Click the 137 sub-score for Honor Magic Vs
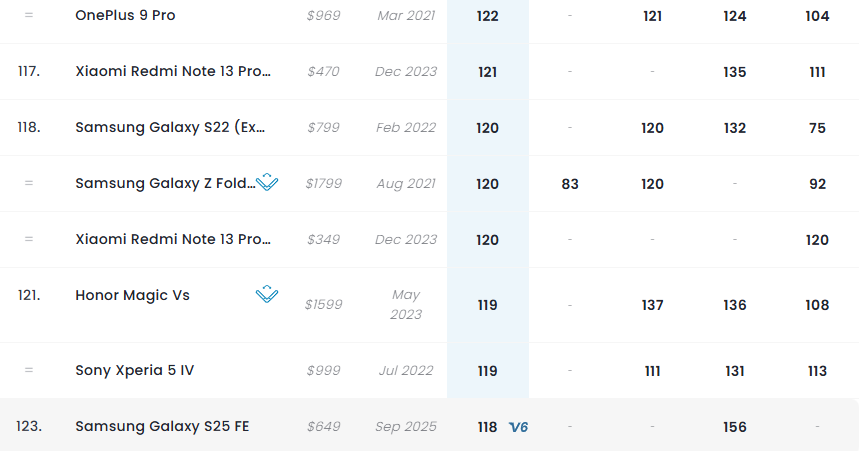Viewport: 868px width, 451px height. pyautogui.click(x=653, y=305)
